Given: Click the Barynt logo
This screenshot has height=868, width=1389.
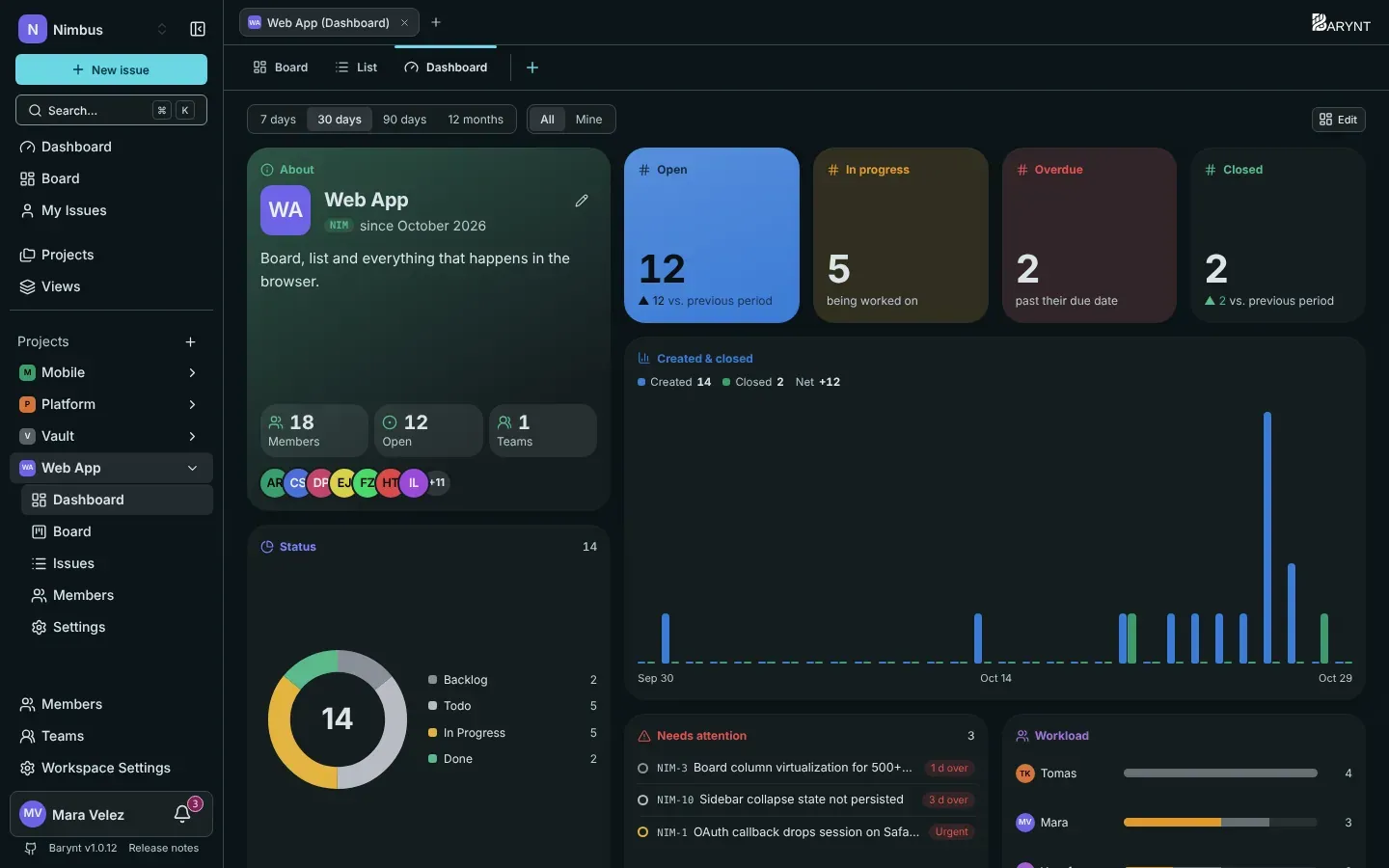Looking at the screenshot, I should click(x=1341, y=23).
